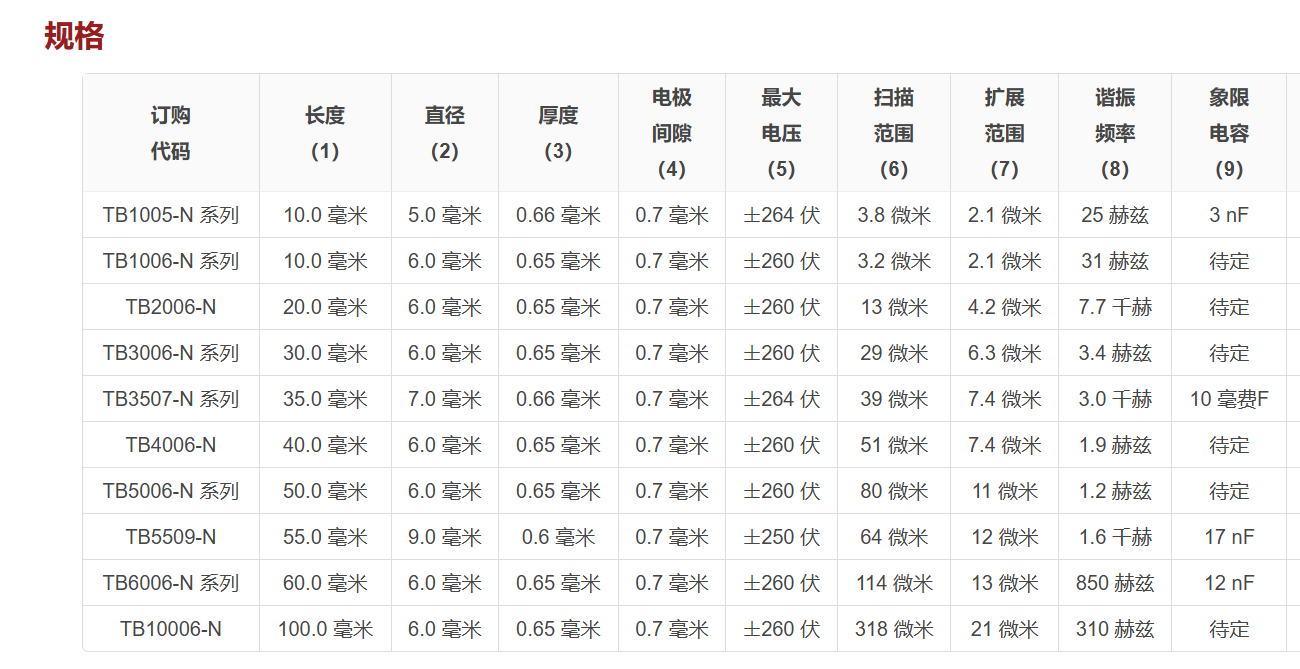Click the TB1005-N 系列 order code

pos(171,215)
